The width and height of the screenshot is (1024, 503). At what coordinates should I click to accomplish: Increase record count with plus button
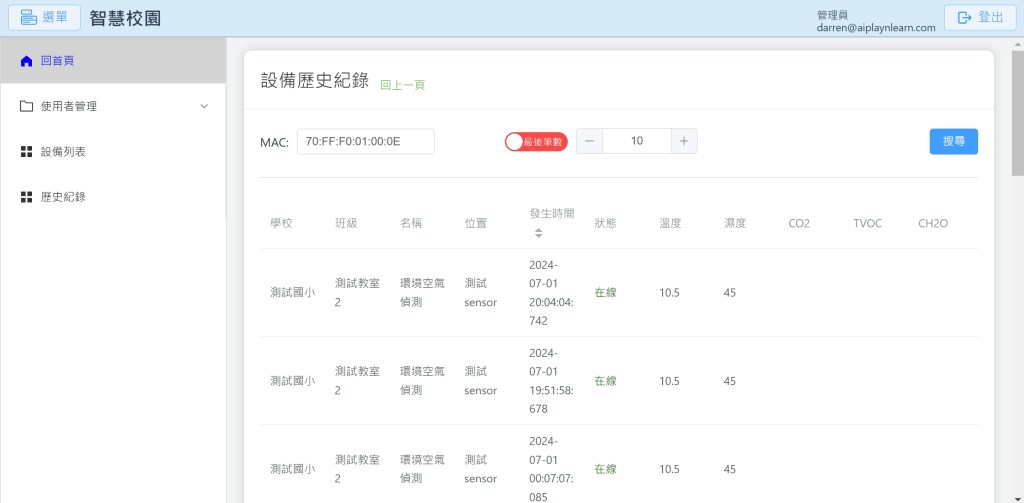684,141
